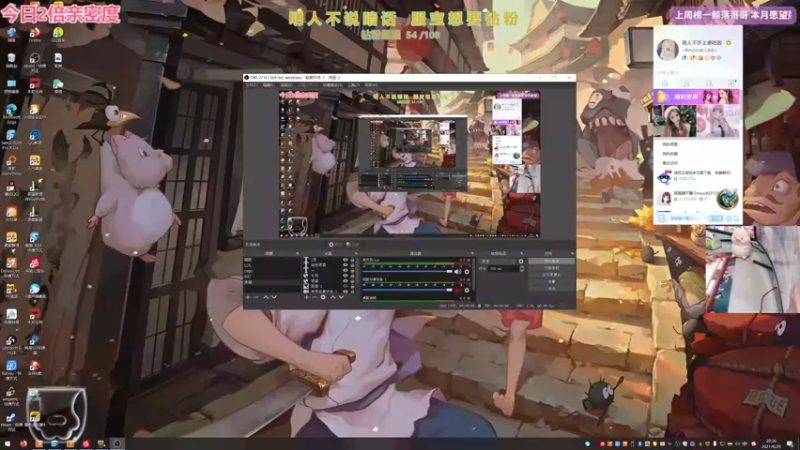Move selected source up in OBS
800x450 pixels.
click(x=333, y=297)
